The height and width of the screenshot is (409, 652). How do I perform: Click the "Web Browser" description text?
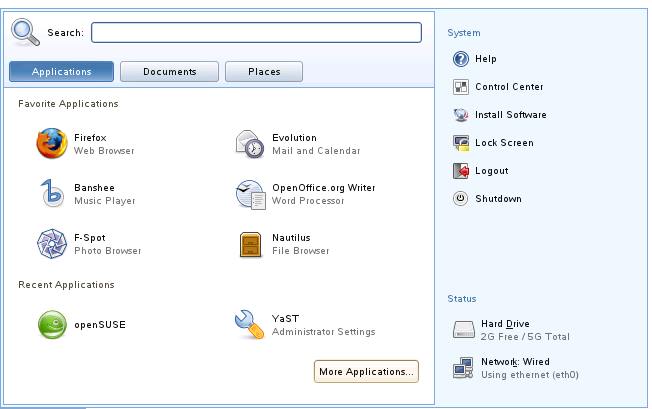(x=104, y=151)
